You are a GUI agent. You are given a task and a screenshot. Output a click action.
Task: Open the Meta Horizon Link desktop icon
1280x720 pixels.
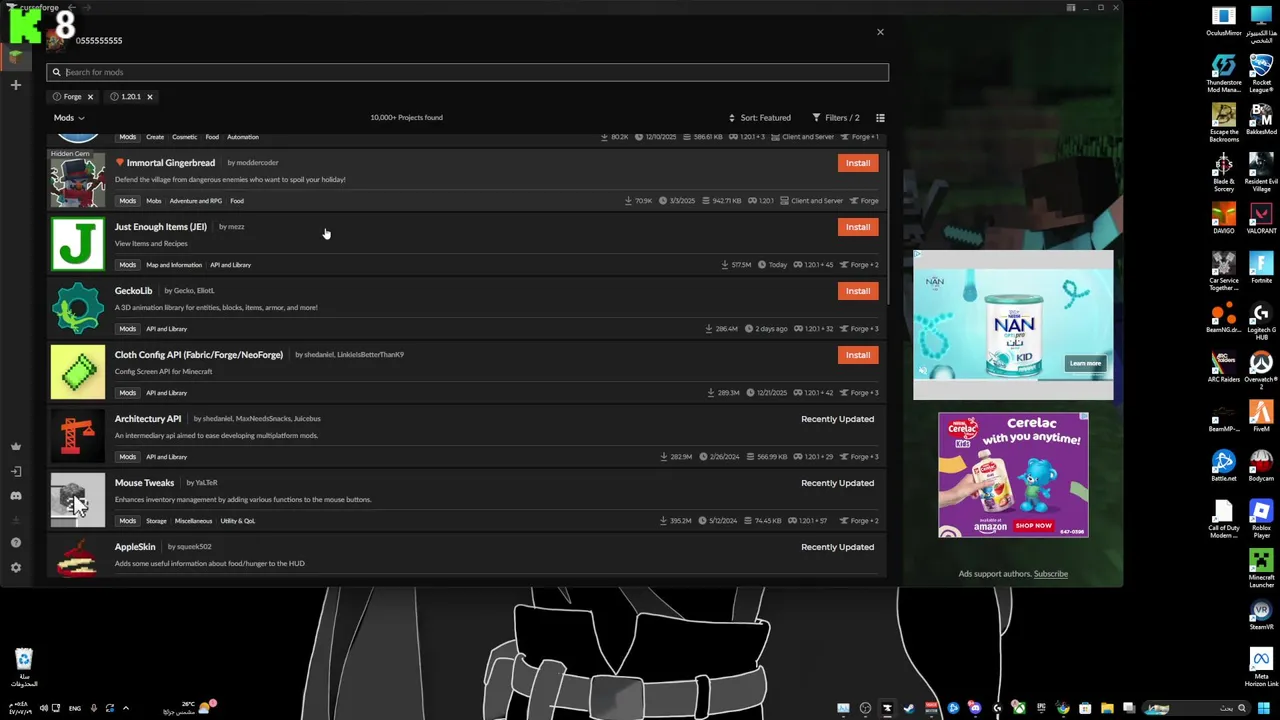[1261, 668]
